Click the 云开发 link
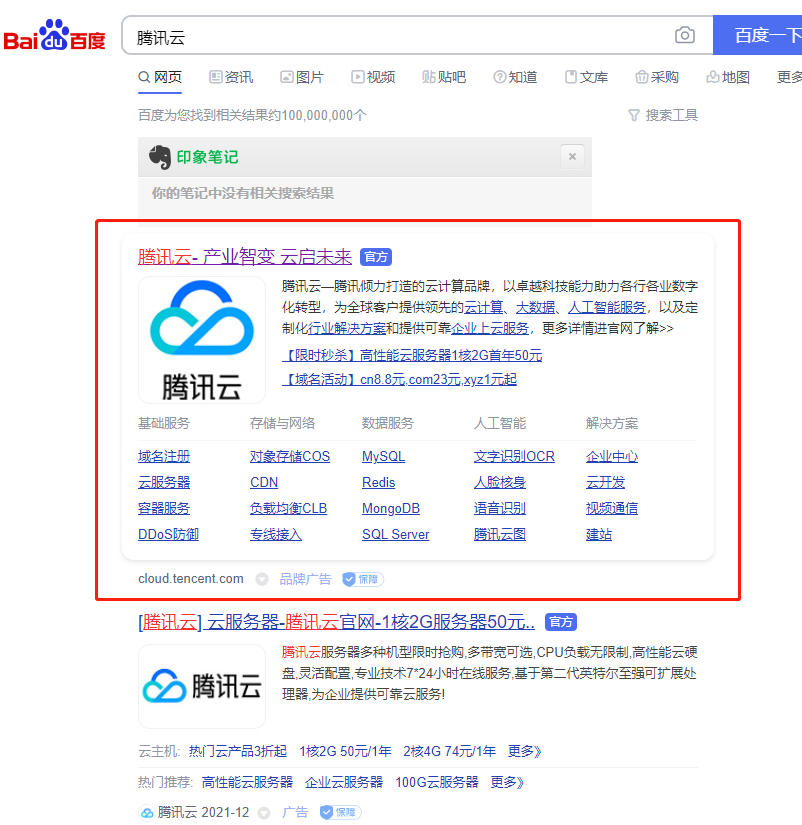 pyautogui.click(x=605, y=482)
